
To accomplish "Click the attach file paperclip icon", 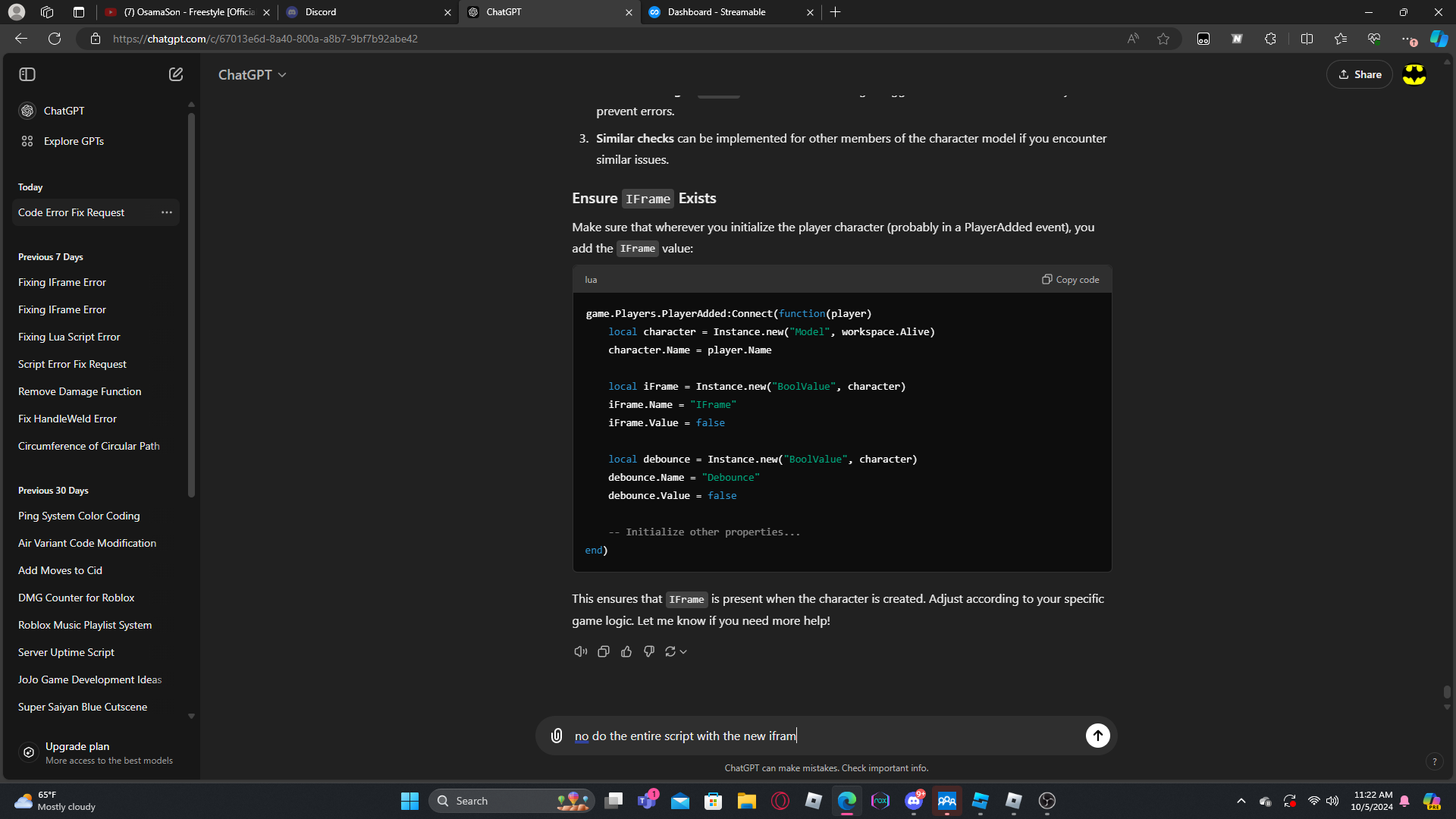I will 557,736.
